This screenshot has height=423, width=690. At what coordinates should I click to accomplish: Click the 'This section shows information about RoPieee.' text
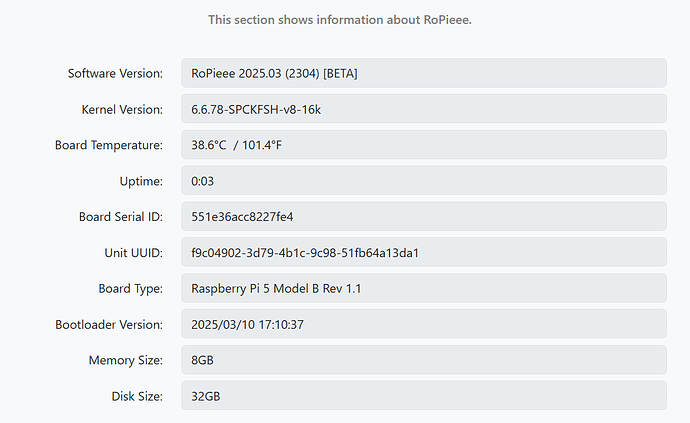click(x=340, y=20)
